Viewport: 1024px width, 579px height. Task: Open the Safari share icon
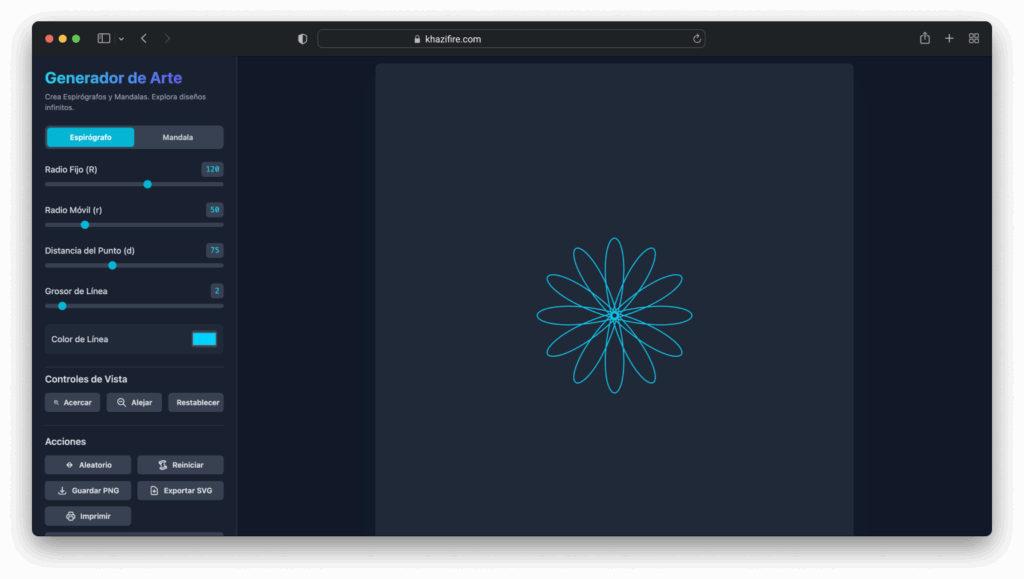coord(924,38)
